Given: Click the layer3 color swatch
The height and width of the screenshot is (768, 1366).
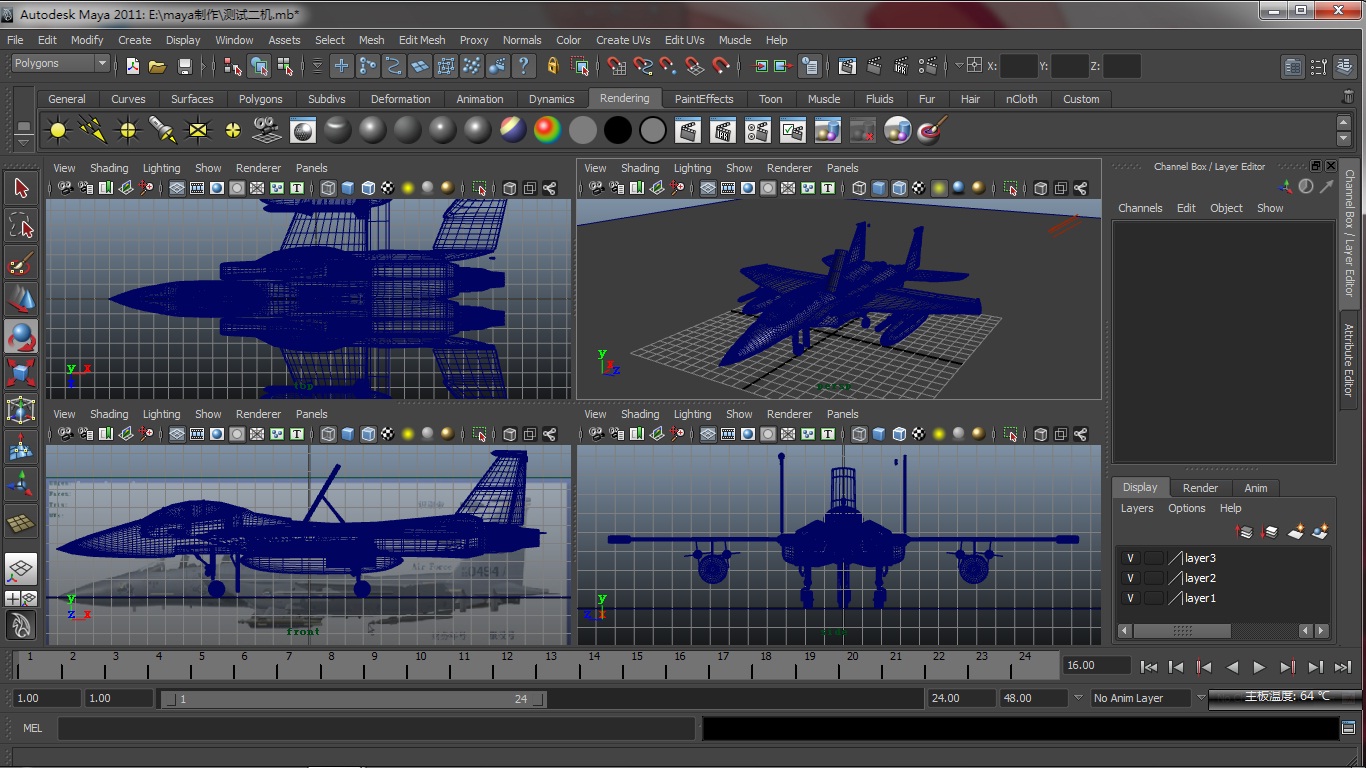Looking at the screenshot, I should point(1174,558).
